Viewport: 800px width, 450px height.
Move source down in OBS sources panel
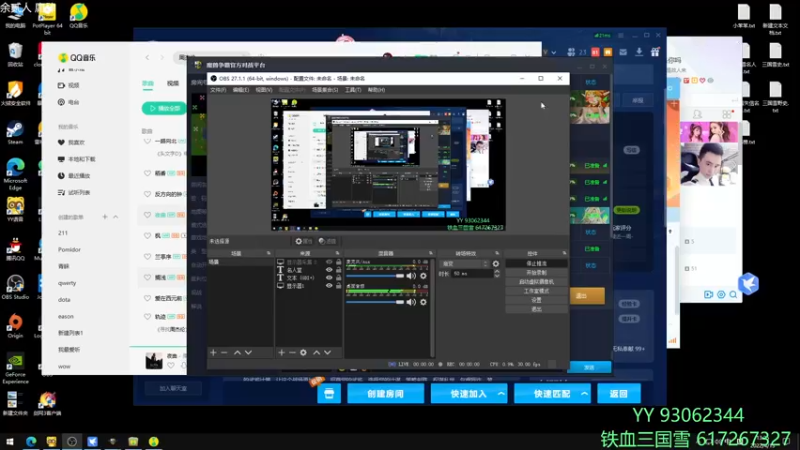coord(328,353)
